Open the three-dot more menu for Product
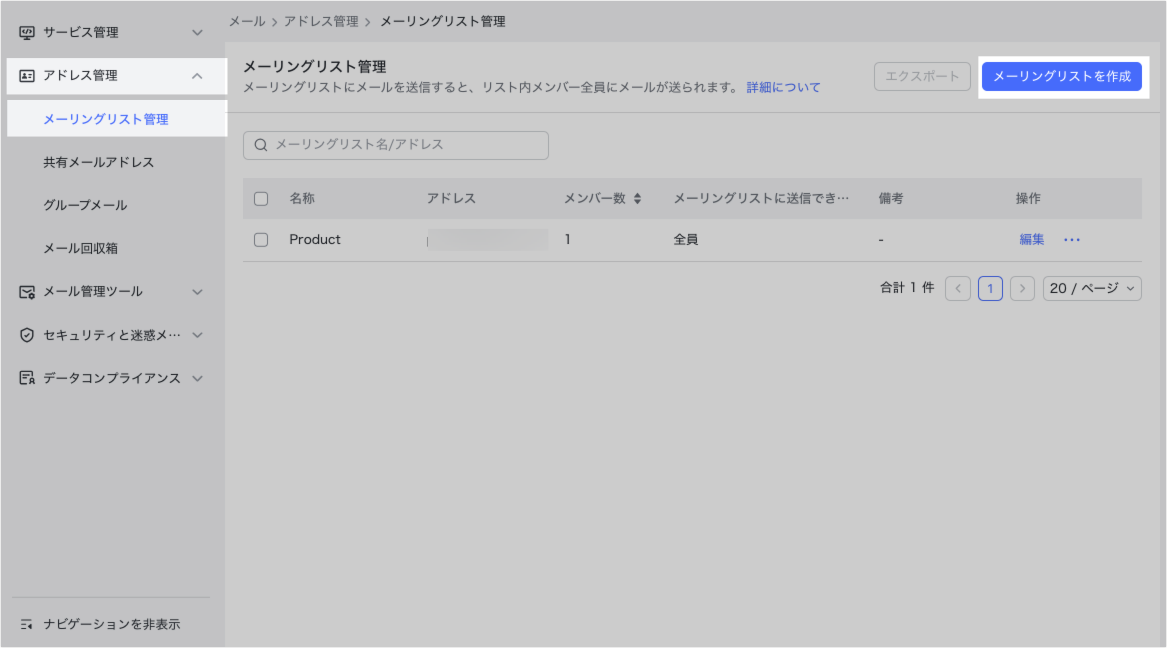1167x648 pixels. pyautogui.click(x=1072, y=240)
